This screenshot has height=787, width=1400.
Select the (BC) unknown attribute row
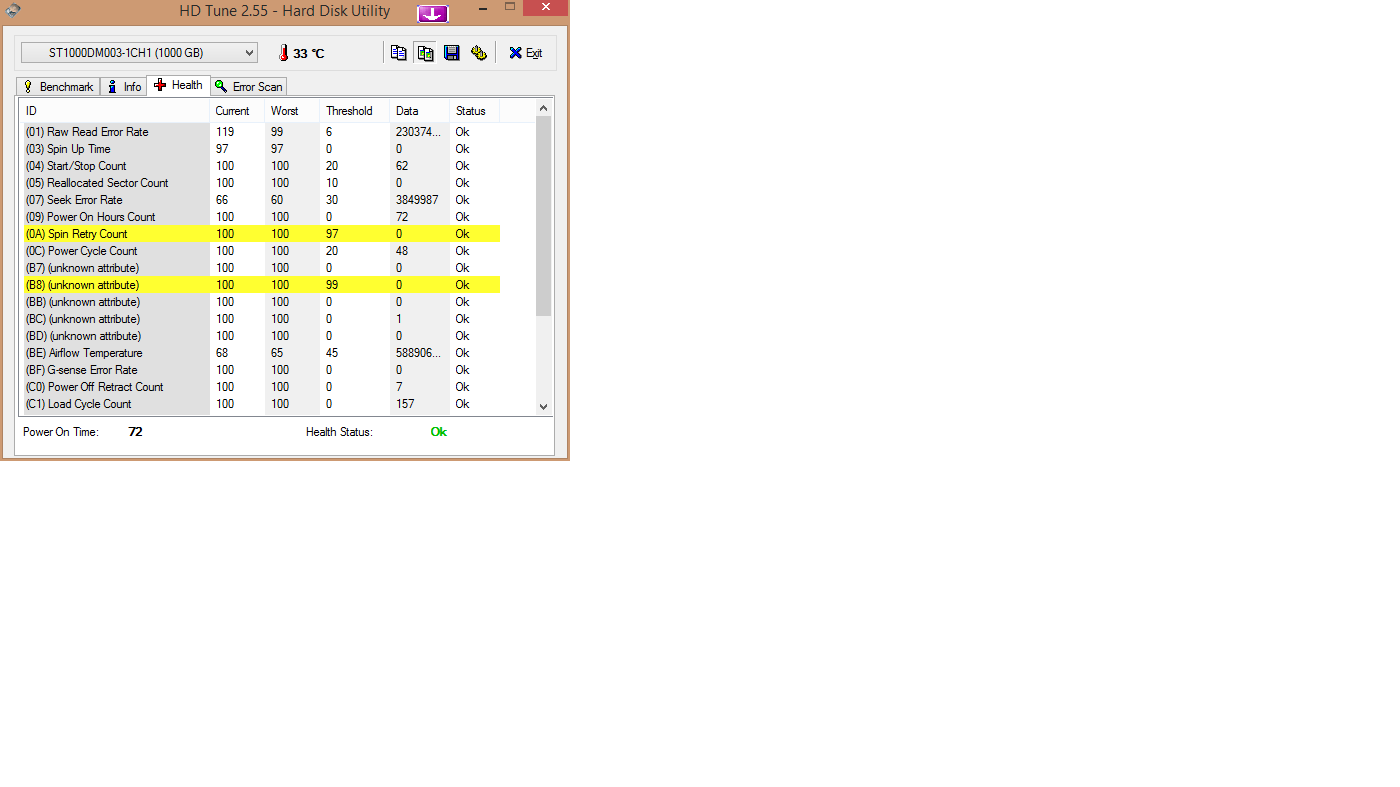click(260, 319)
